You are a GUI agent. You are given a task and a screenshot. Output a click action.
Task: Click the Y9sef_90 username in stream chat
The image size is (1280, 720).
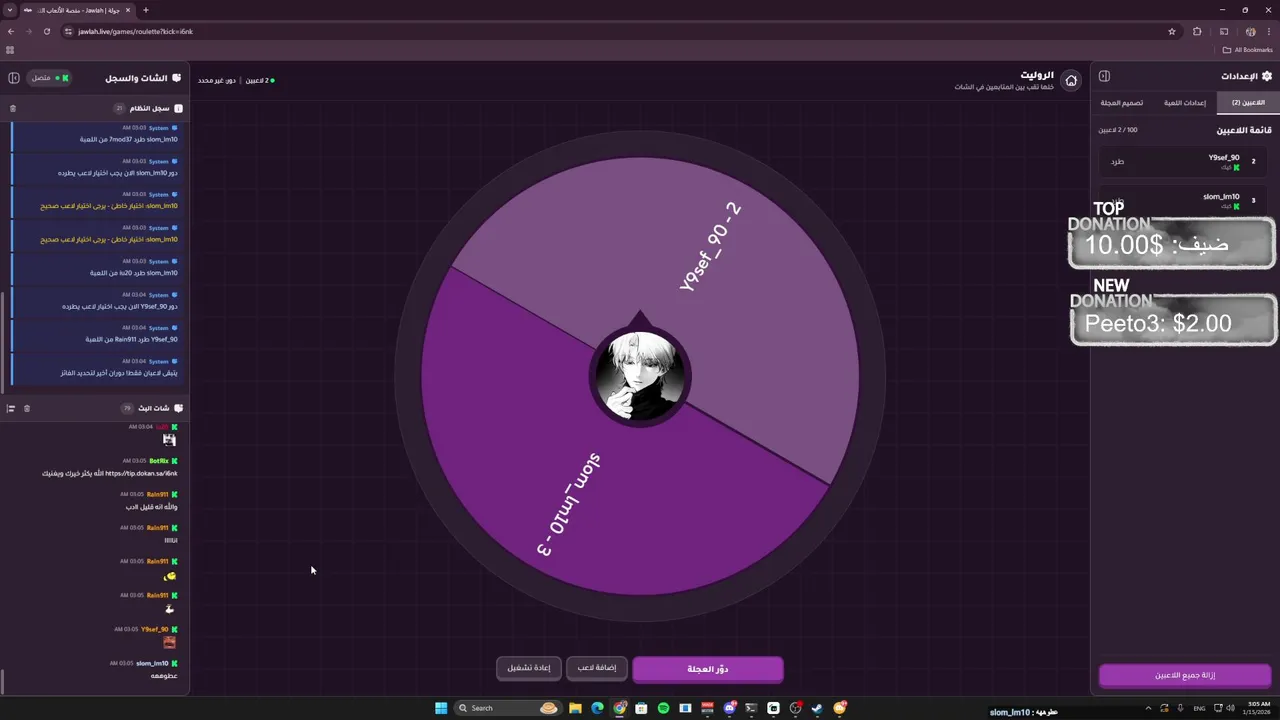155,629
